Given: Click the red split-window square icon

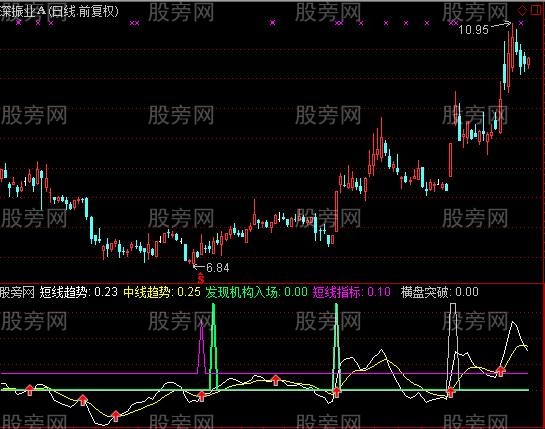Looking at the screenshot, I should point(536,11).
